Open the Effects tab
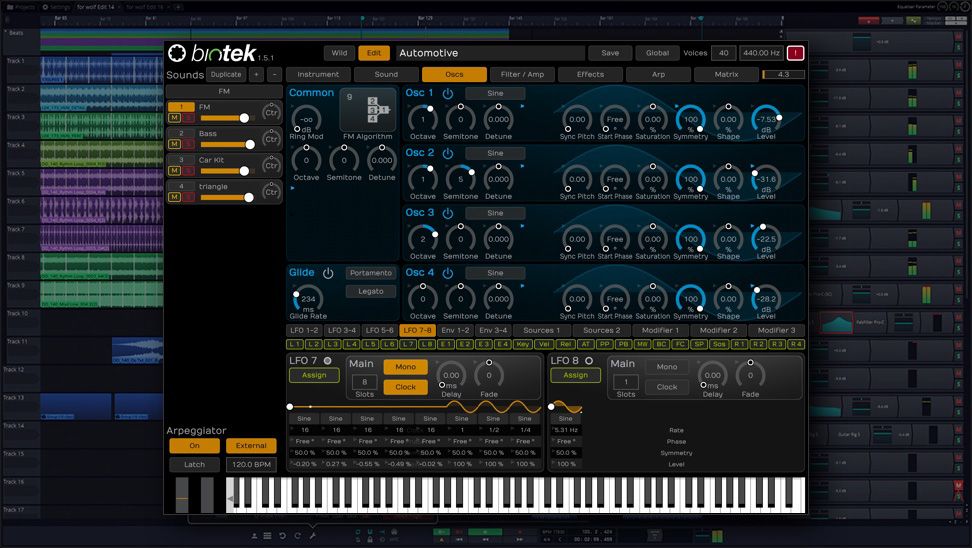 click(x=590, y=74)
